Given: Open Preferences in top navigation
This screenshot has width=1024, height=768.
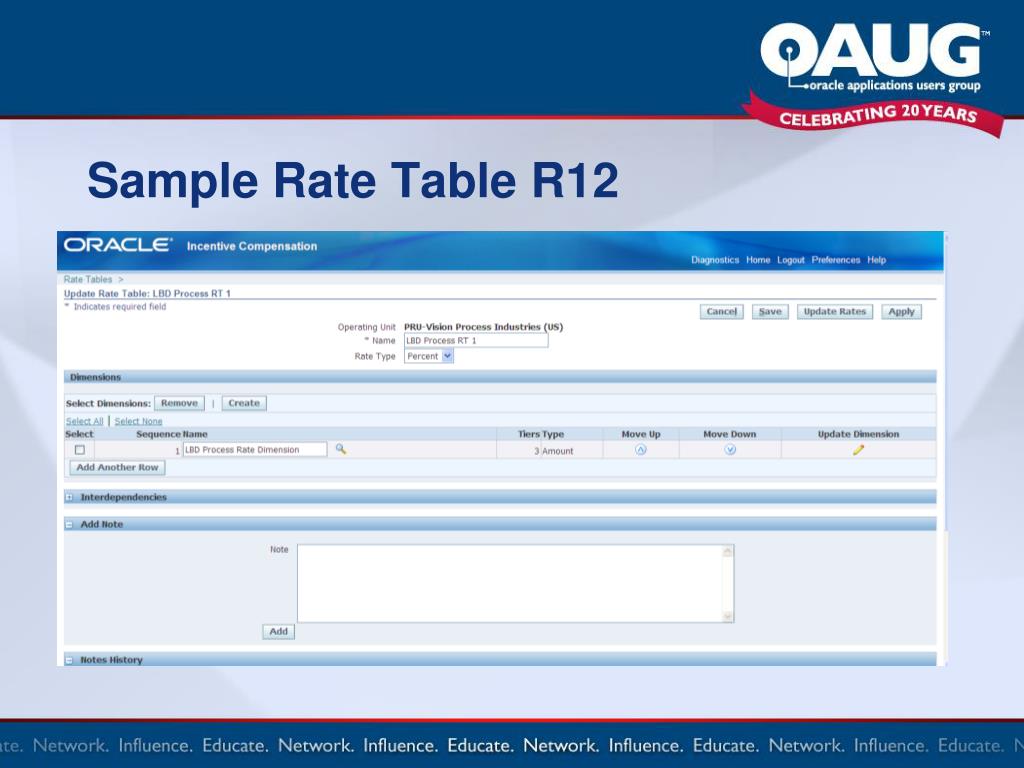Looking at the screenshot, I should 836,260.
